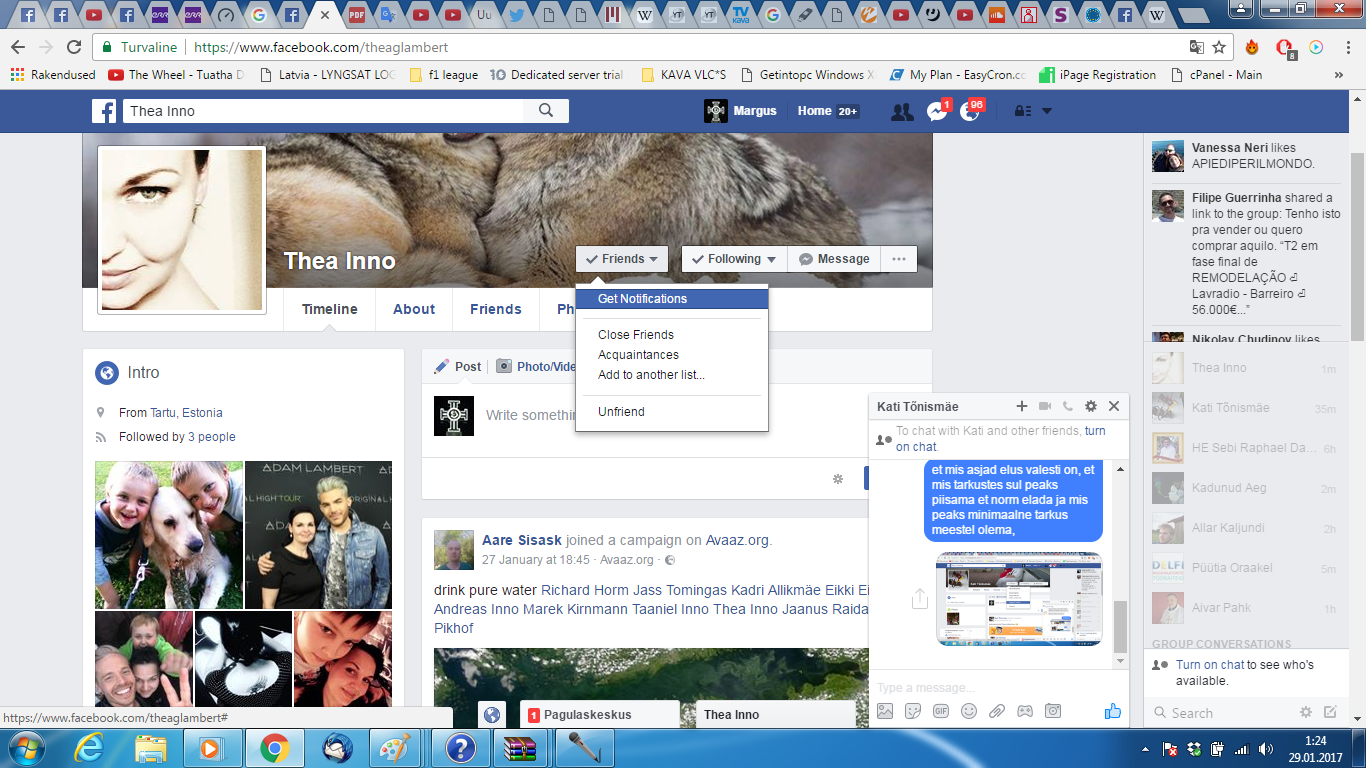Bookmark this page with the star
This screenshot has height=768, width=1366.
pyautogui.click(x=1219, y=47)
